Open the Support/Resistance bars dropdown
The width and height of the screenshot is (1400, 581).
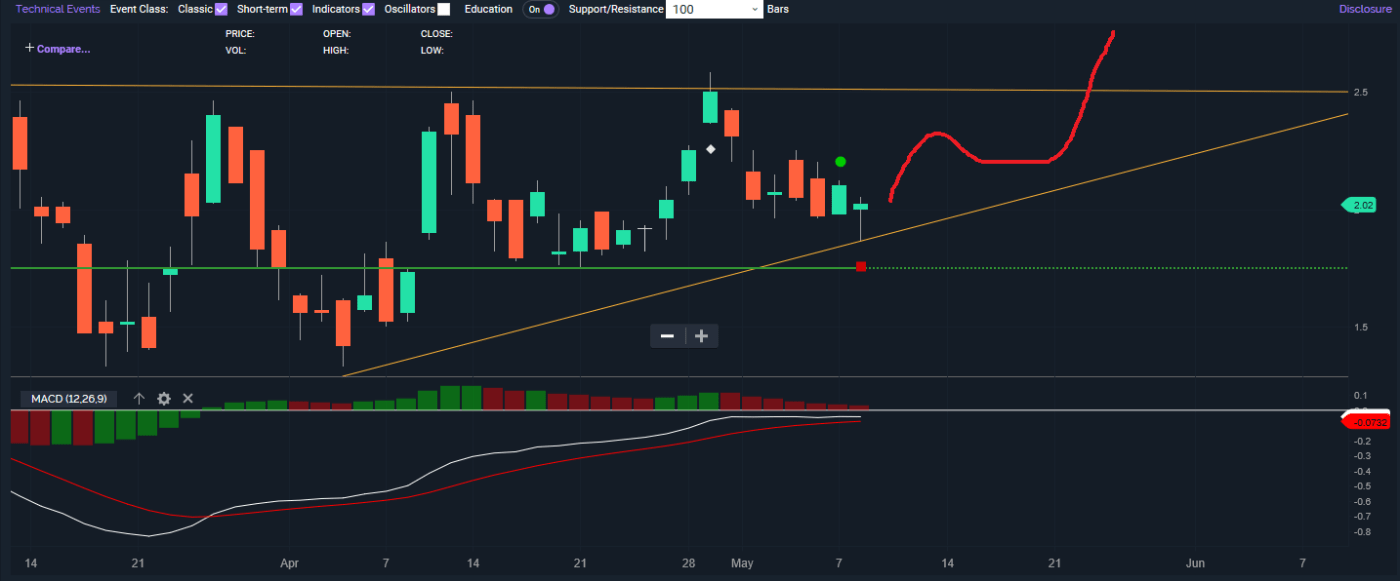pos(714,9)
